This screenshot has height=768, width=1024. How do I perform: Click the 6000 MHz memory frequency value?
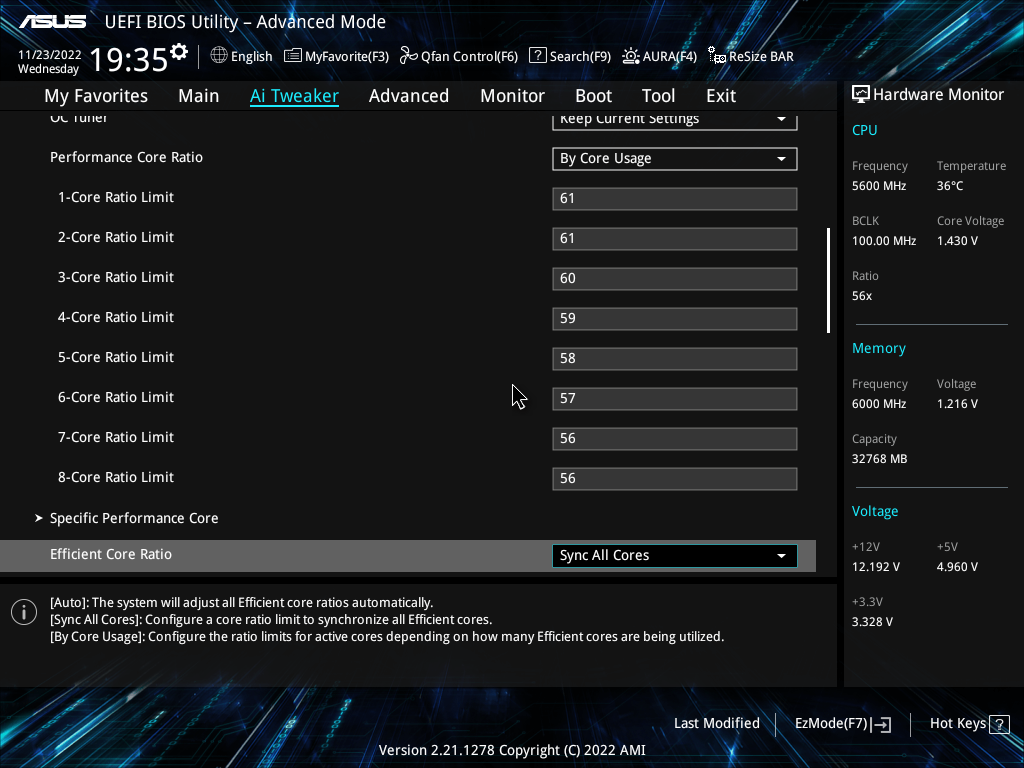pyautogui.click(x=878, y=404)
